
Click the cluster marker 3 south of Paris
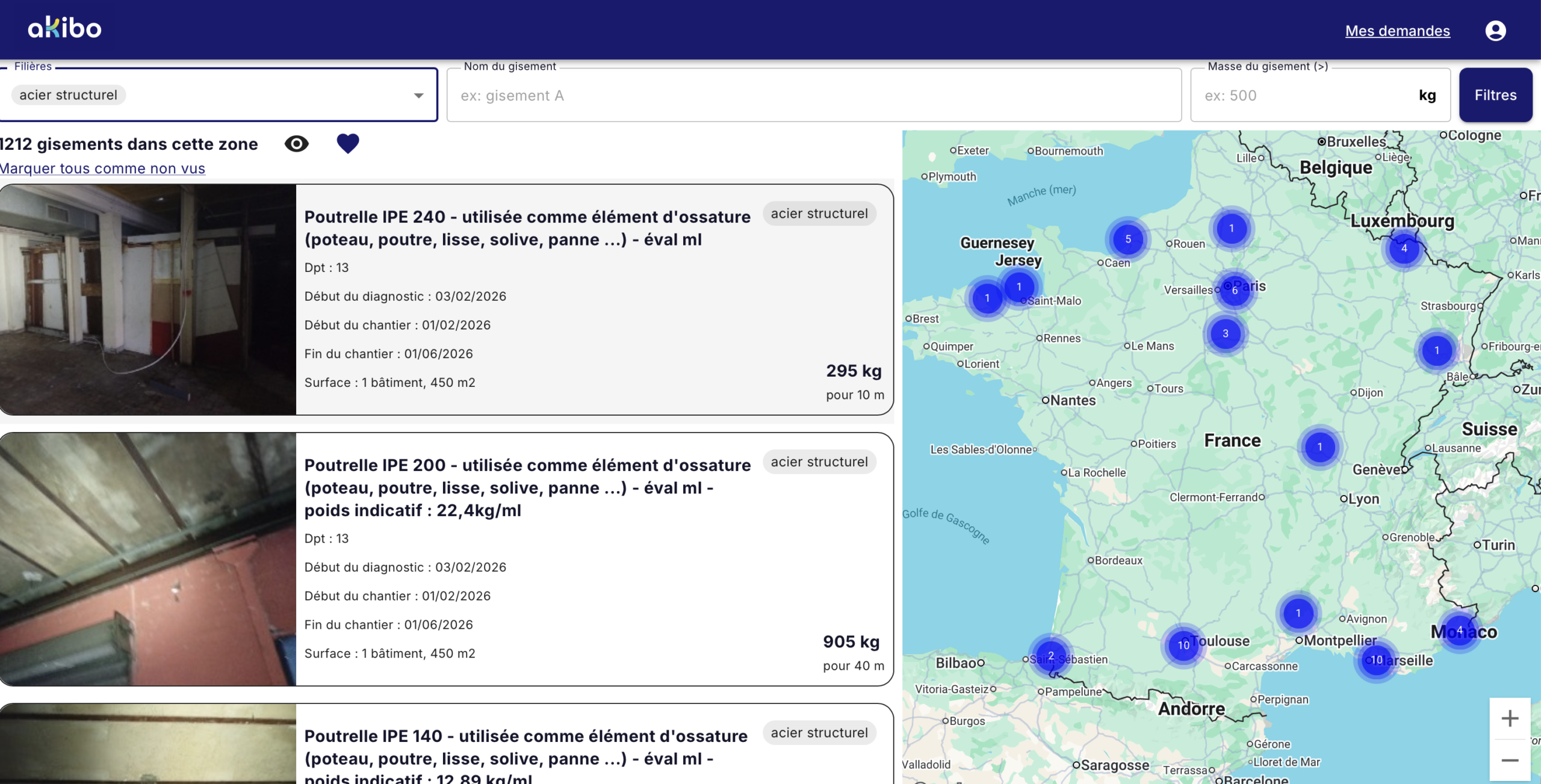[x=1225, y=333]
